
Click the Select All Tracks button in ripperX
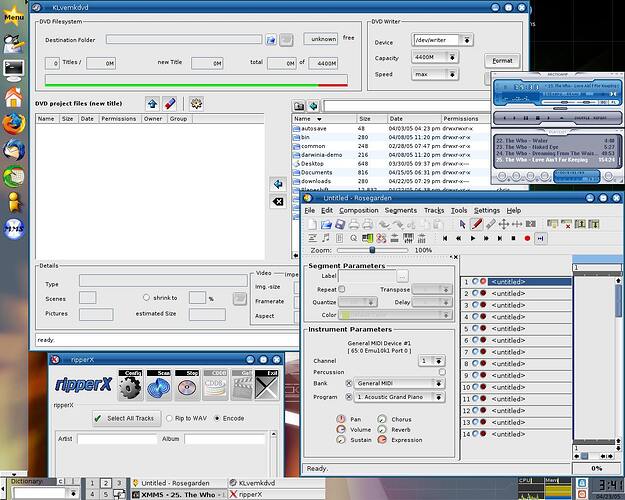(x=127, y=418)
